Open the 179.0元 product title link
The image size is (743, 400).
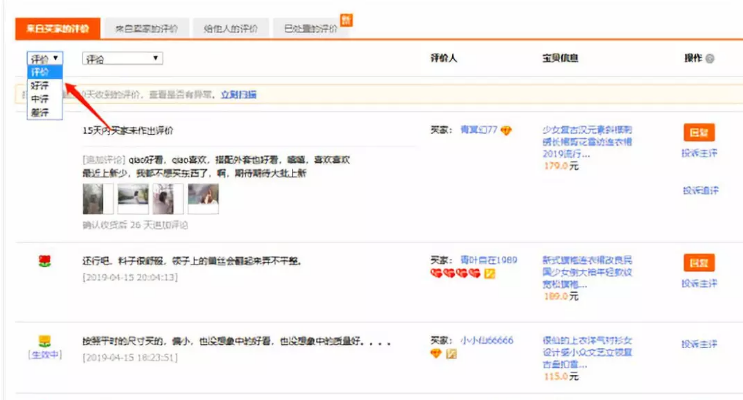coord(587,142)
